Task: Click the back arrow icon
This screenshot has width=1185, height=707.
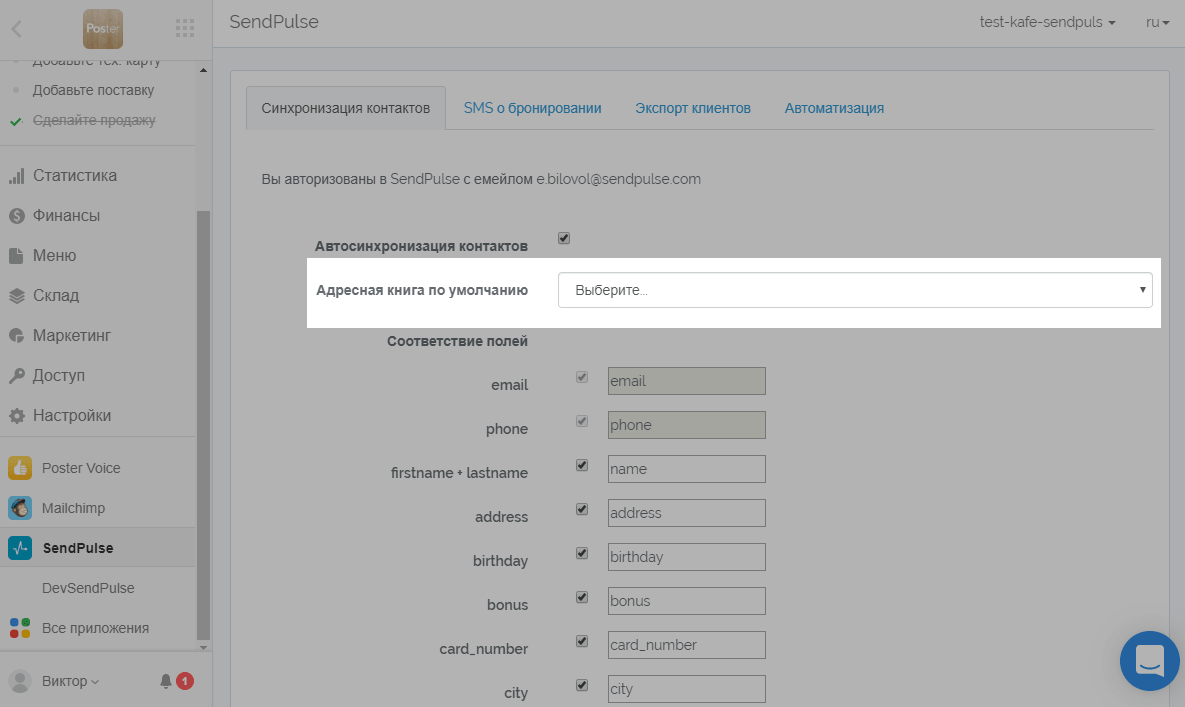Action: click(17, 29)
